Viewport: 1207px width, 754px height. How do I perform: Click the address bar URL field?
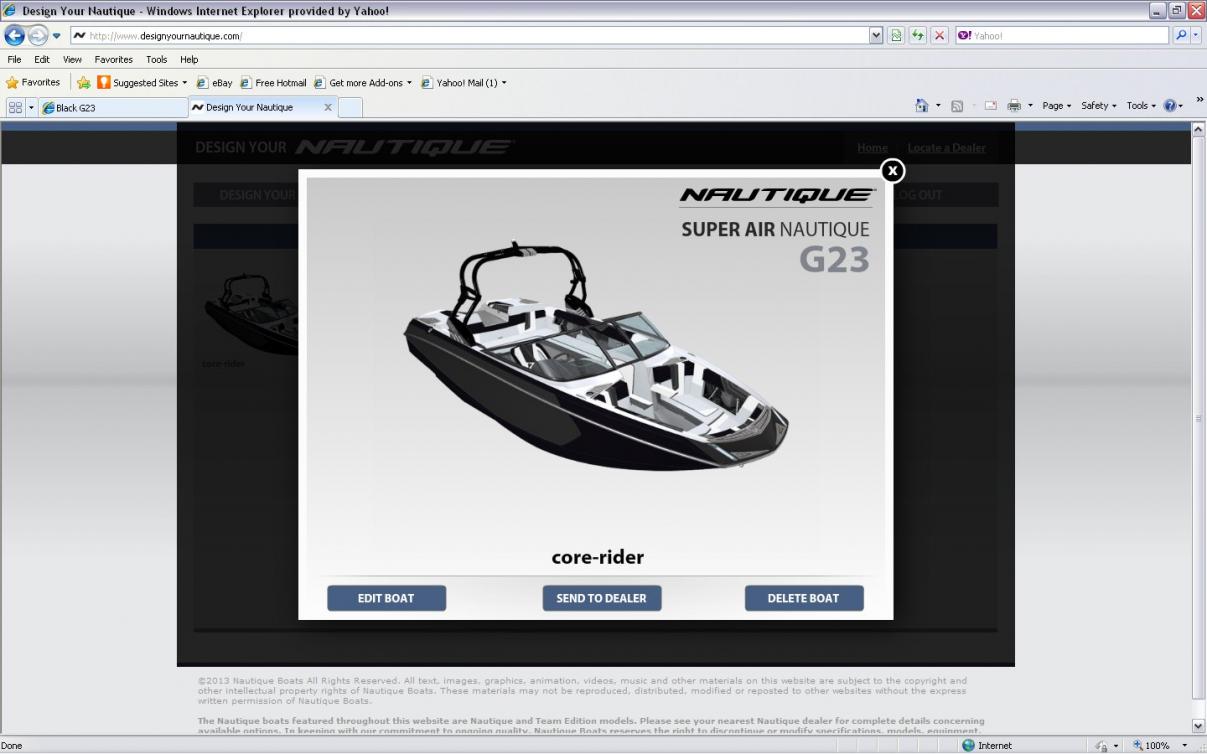coord(468,36)
